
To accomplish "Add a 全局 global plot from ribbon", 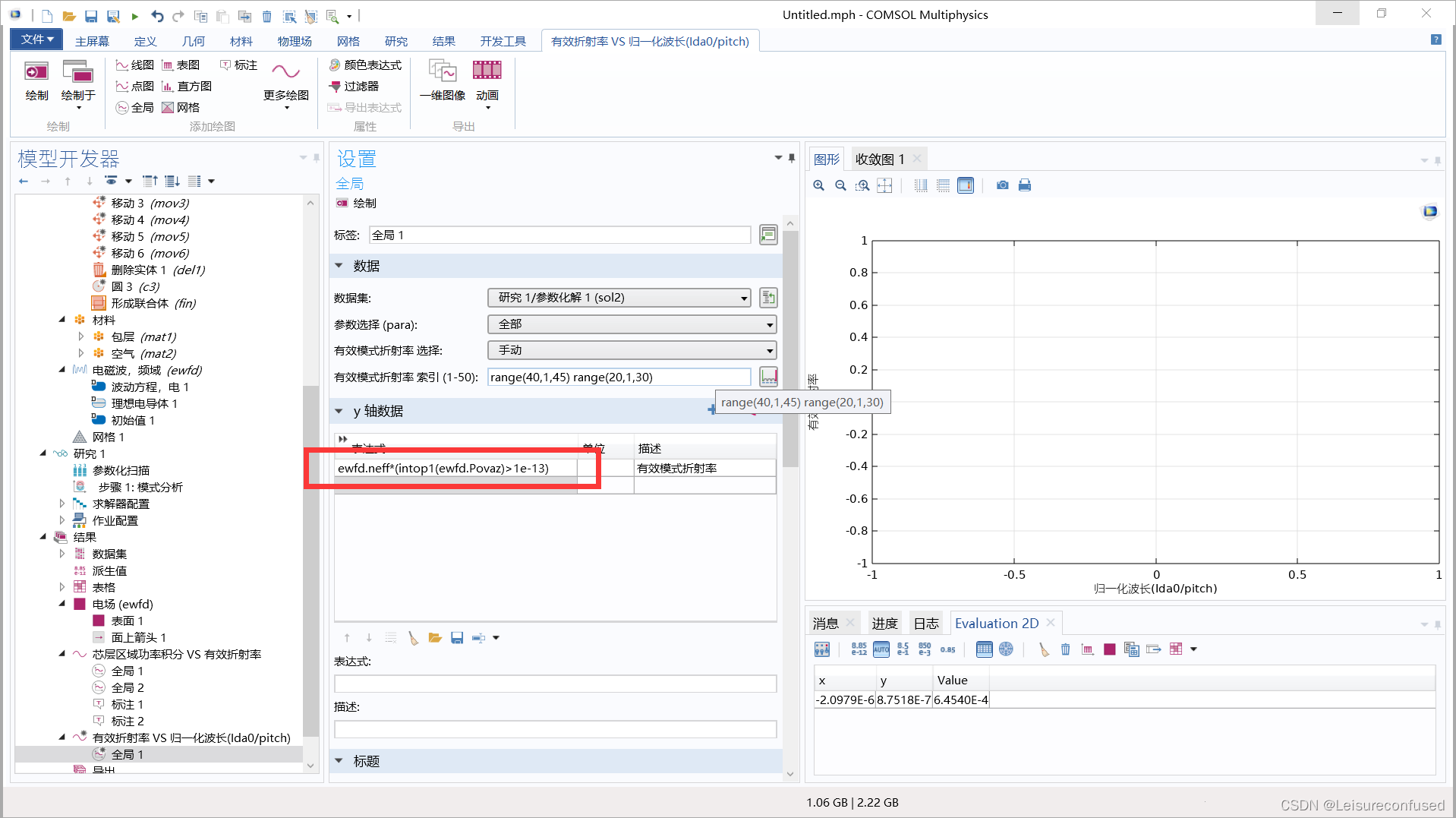I will (134, 108).
